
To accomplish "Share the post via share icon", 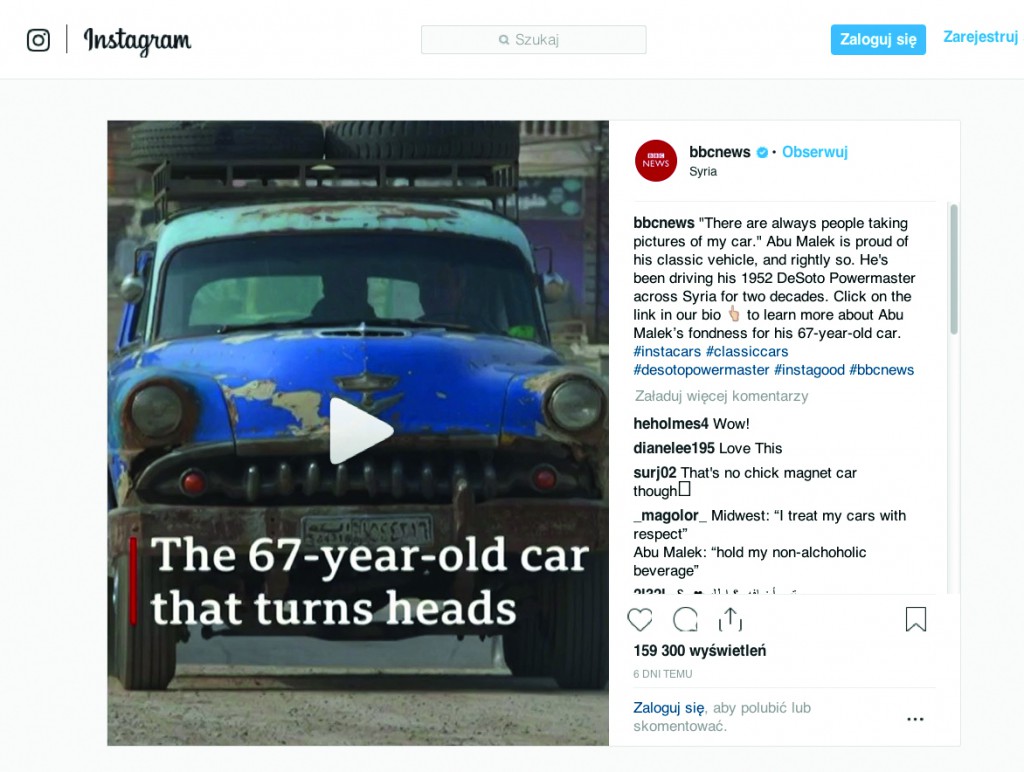I will 730,619.
